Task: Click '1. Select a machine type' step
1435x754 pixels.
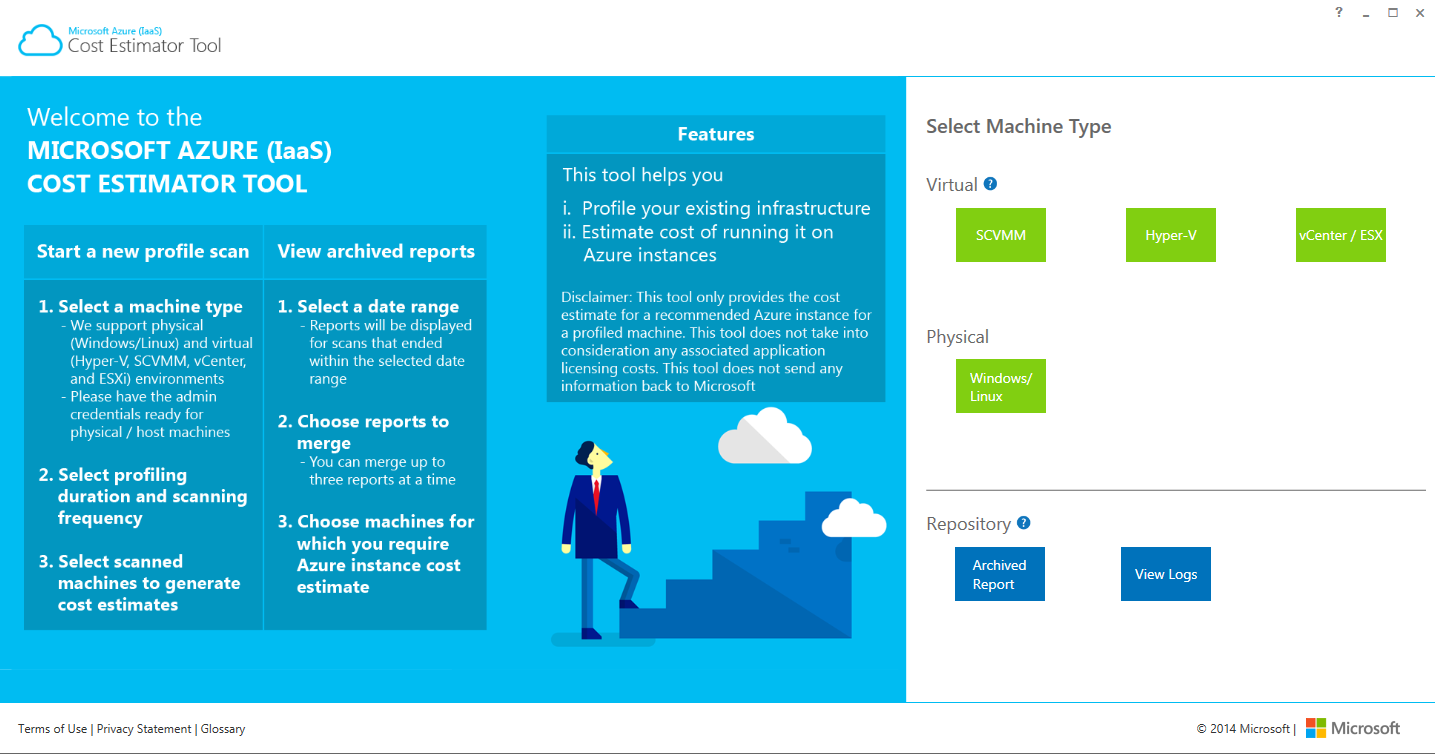Action: click(x=141, y=306)
